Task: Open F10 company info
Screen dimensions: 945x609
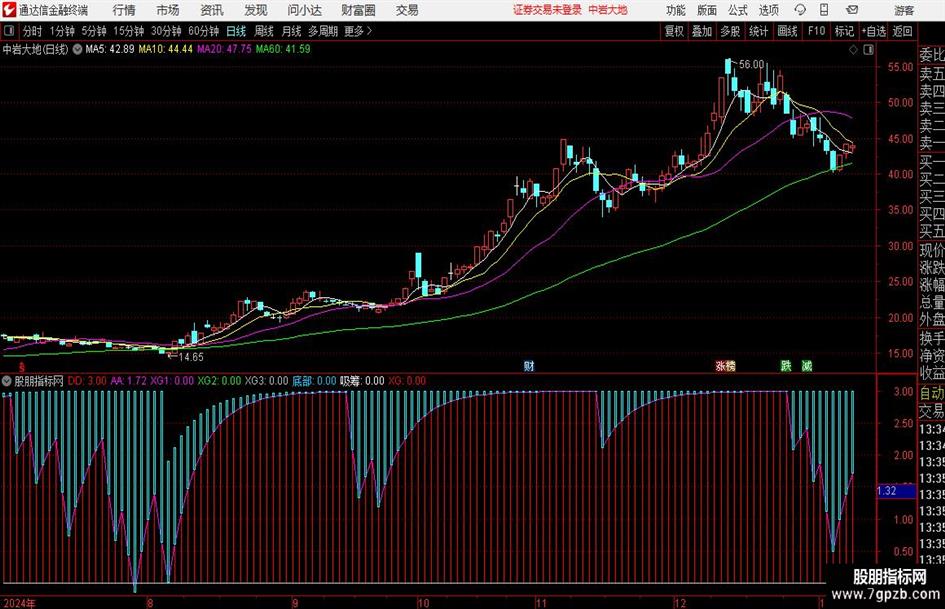Action: (x=817, y=31)
